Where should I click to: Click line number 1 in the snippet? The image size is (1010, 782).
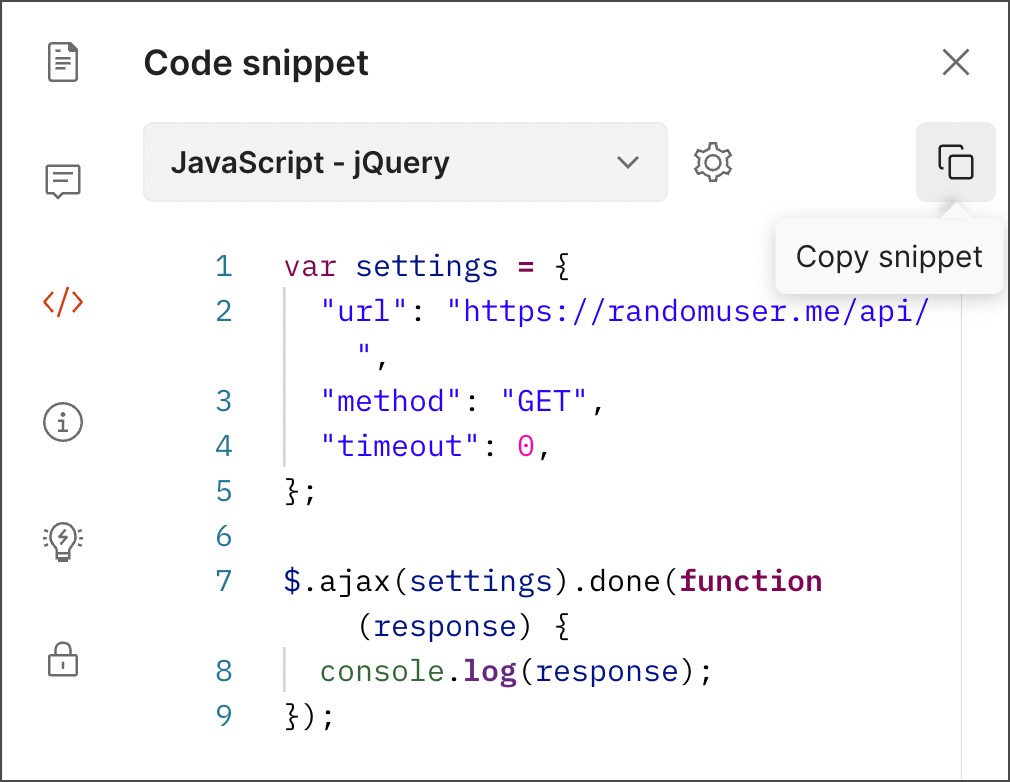point(223,266)
